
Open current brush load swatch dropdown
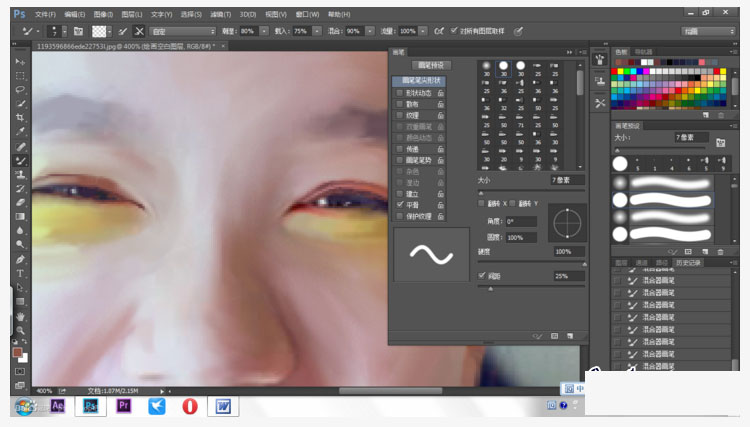pos(110,32)
